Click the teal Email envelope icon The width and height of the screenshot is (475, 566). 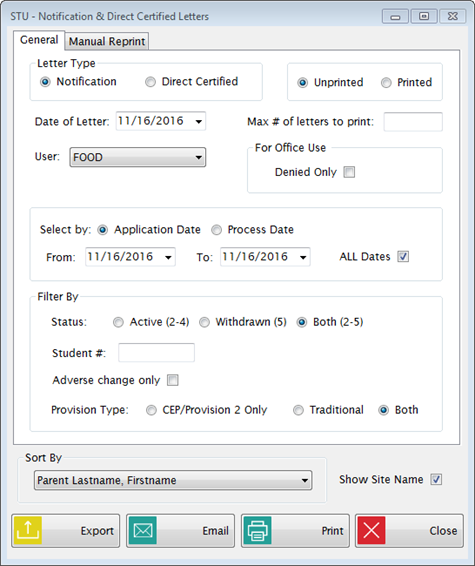point(143,530)
